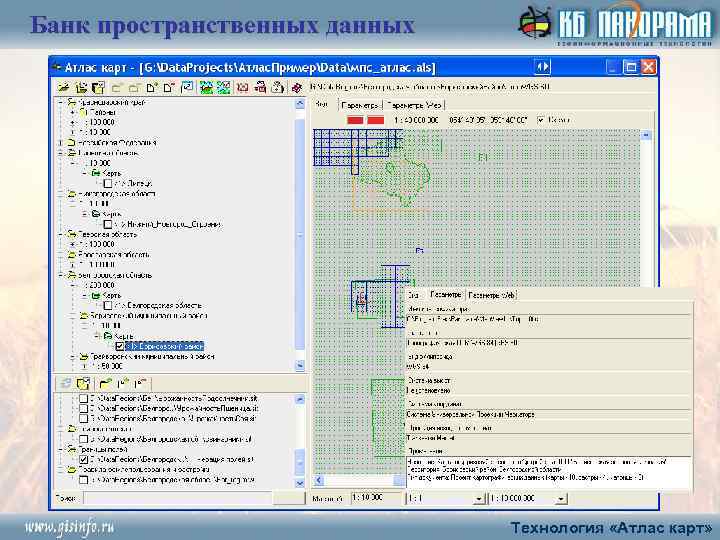Click the up arrow of the map tree scrollbar
This screenshot has width=720, height=540.
coord(299,103)
